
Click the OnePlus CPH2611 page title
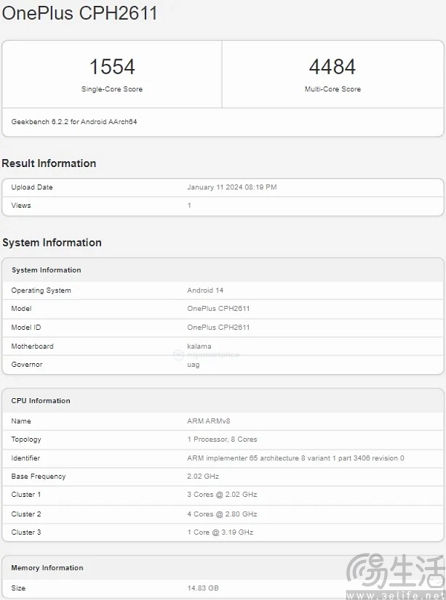(80, 13)
